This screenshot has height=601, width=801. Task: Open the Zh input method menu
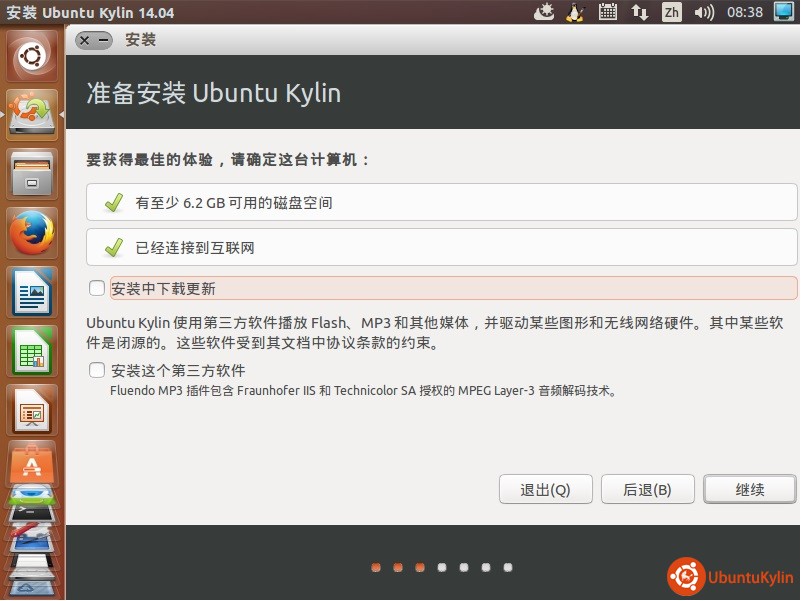point(672,12)
